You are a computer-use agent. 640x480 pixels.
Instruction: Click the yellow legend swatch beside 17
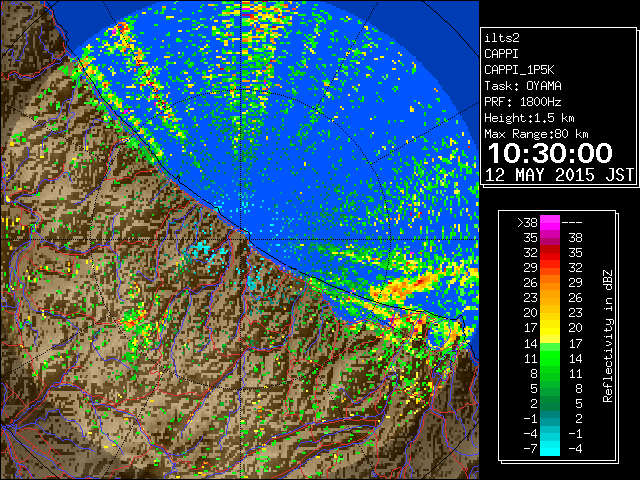coord(550,328)
